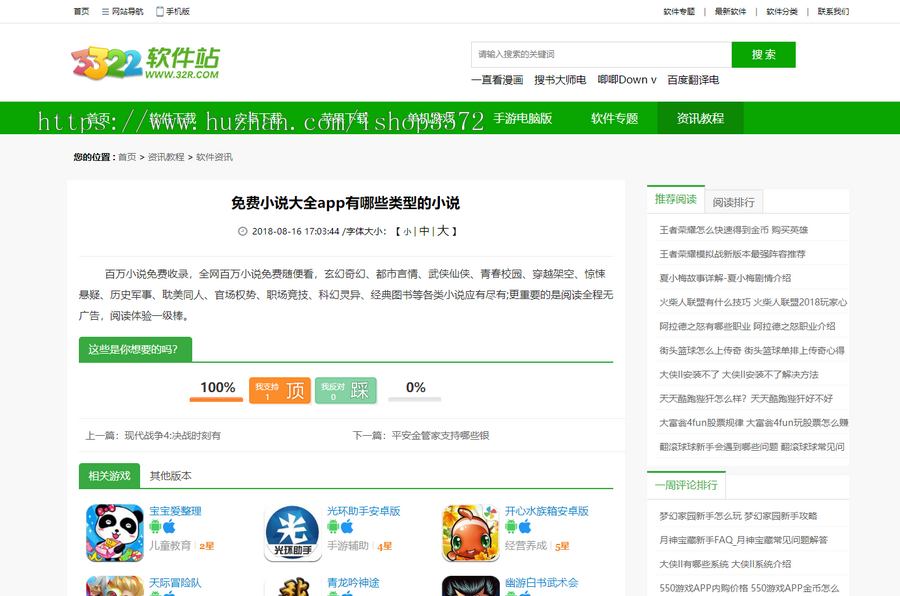Open previous article 现代战争4:决战时刻有

(172, 436)
